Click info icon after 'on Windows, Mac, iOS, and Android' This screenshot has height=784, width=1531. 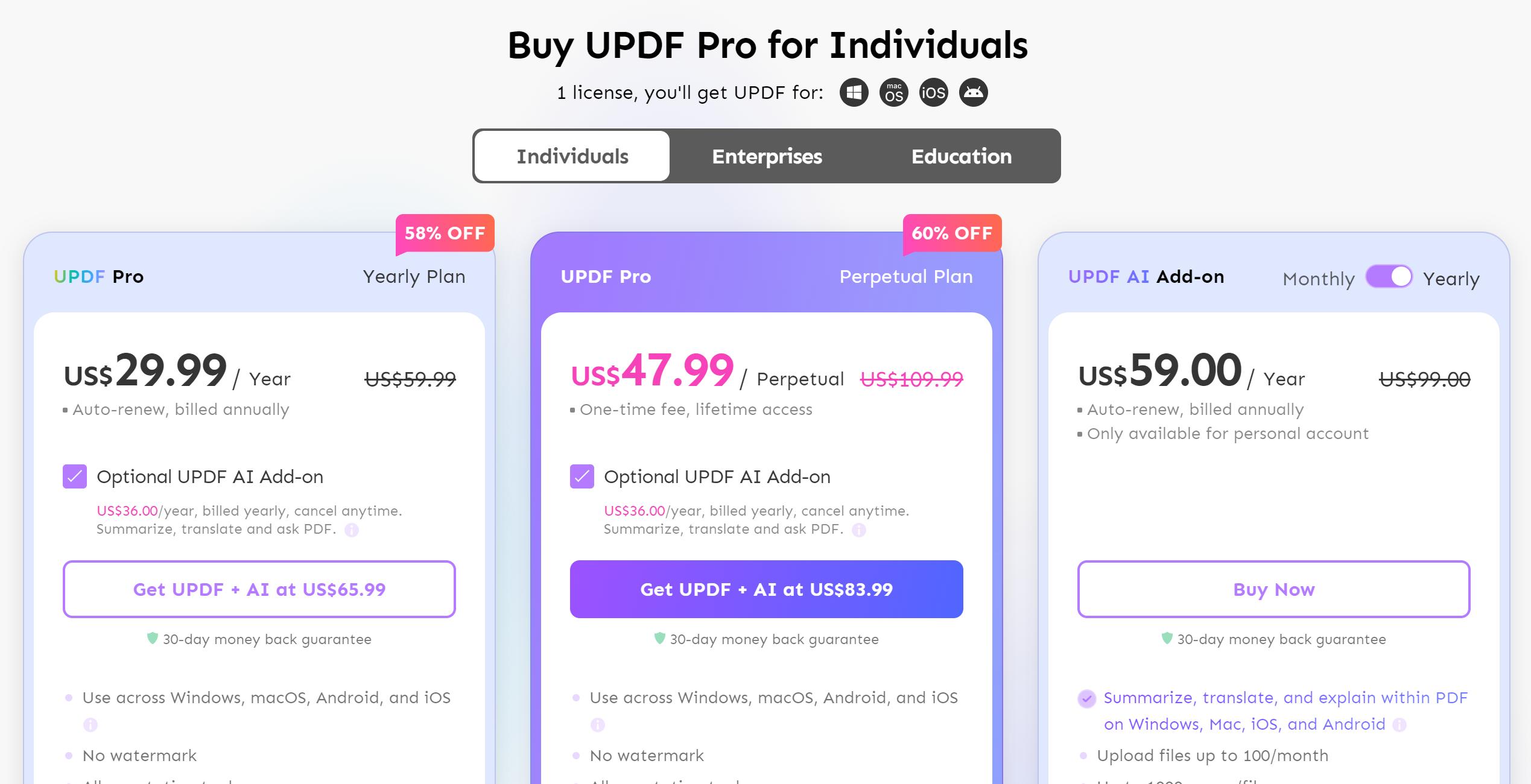click(x=1399, y=725)
